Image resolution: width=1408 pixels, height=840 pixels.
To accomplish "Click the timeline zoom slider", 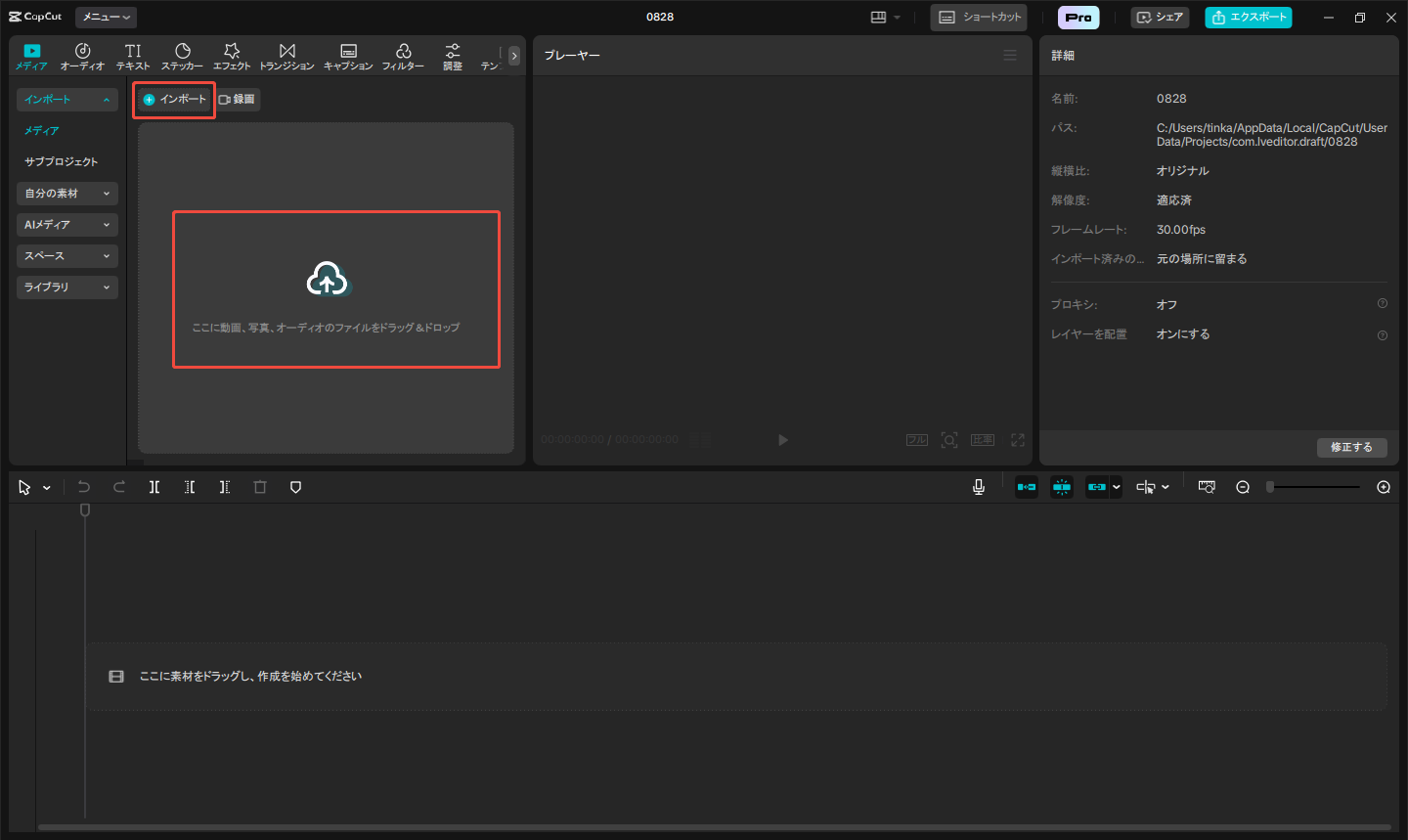I will (x=1313, y=487).
